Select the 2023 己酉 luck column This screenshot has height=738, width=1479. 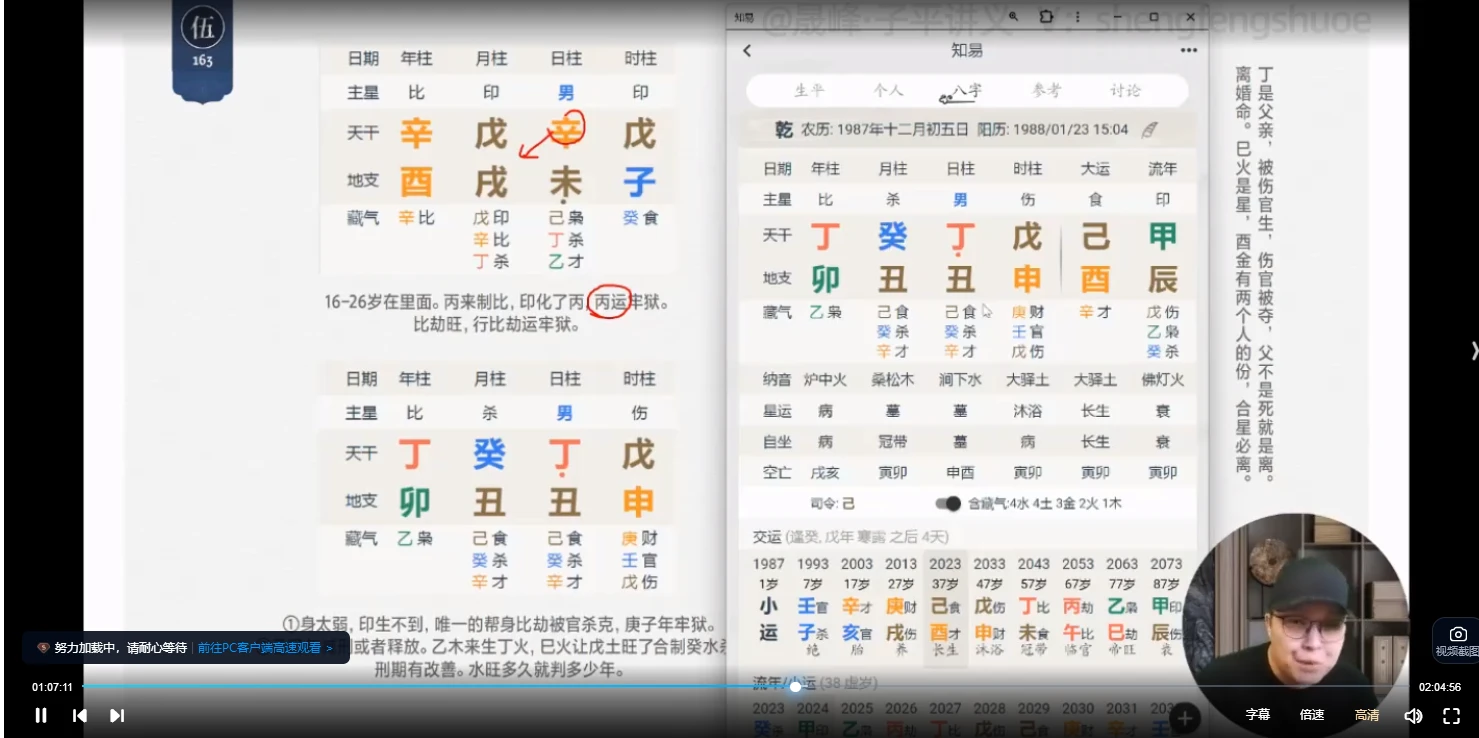click(x=945, y=608)
